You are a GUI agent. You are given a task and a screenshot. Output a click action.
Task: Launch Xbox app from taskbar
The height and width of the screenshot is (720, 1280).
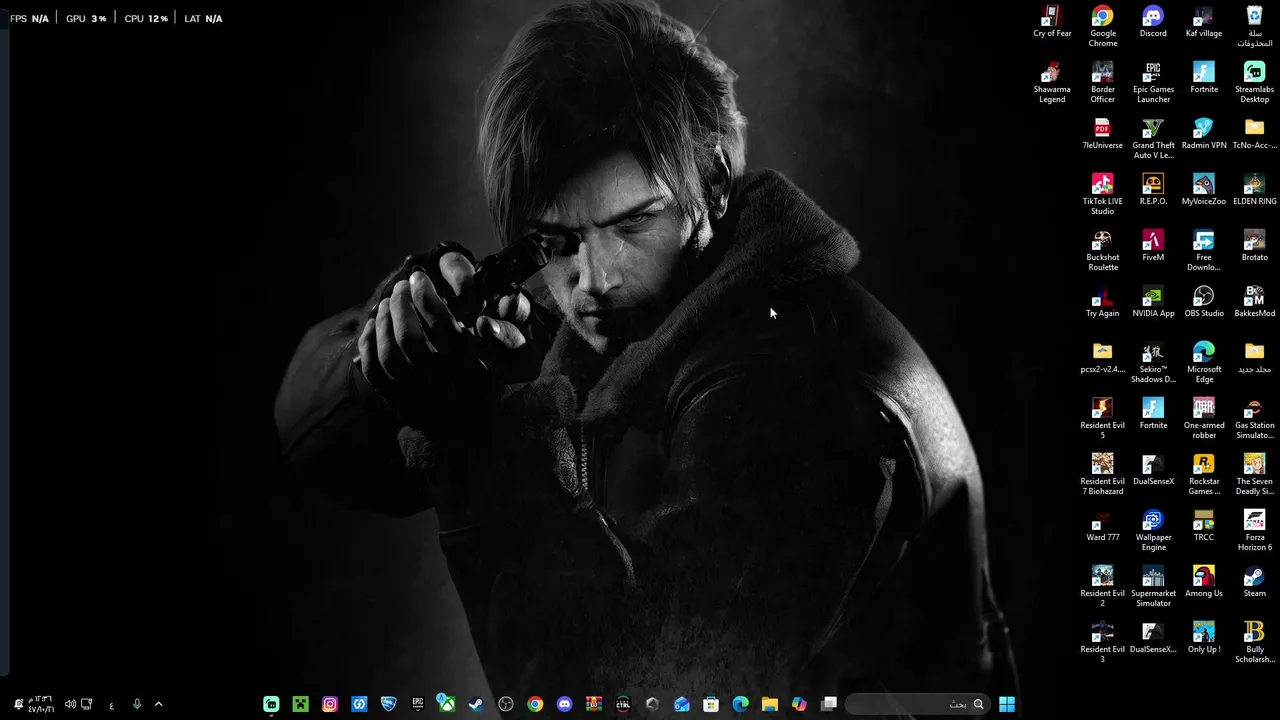pos(447,704)
